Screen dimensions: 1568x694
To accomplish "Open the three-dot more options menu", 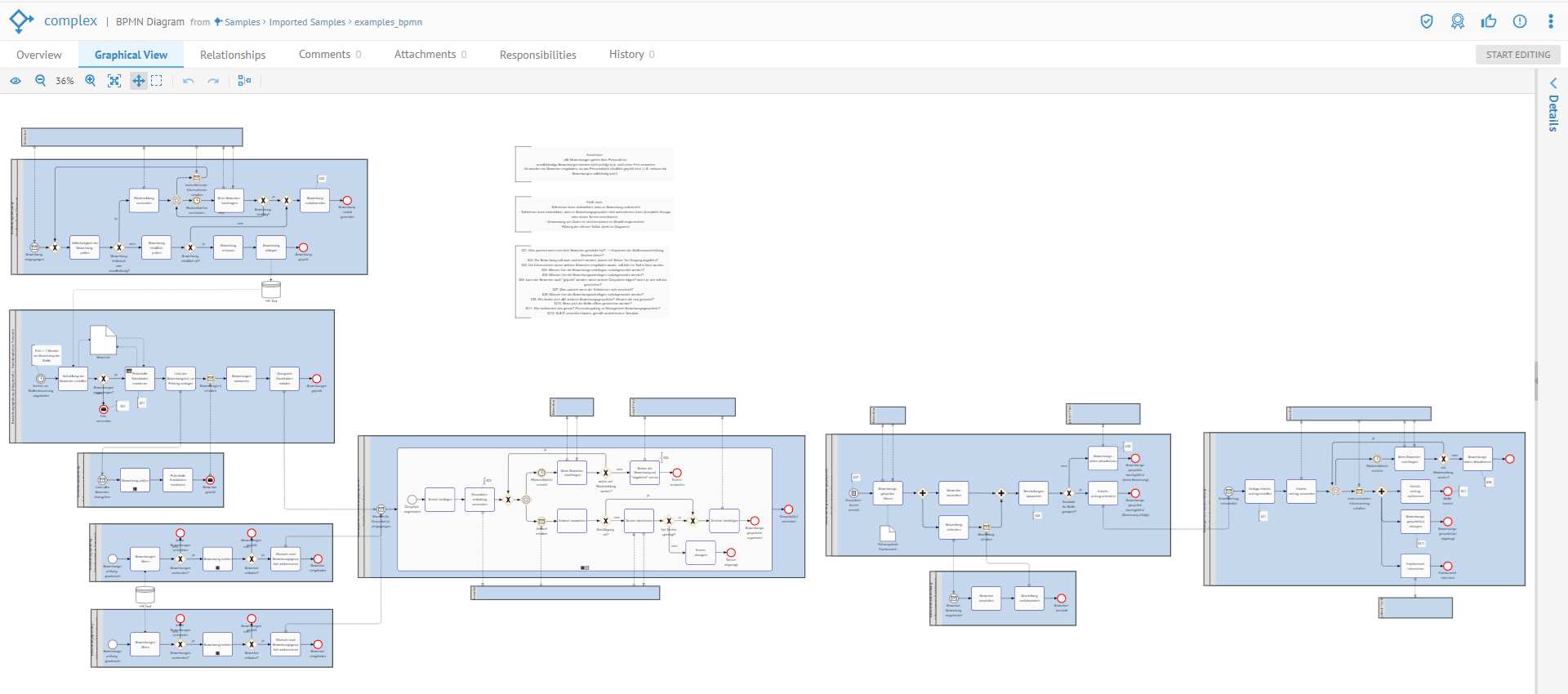I will (1551, 21).
